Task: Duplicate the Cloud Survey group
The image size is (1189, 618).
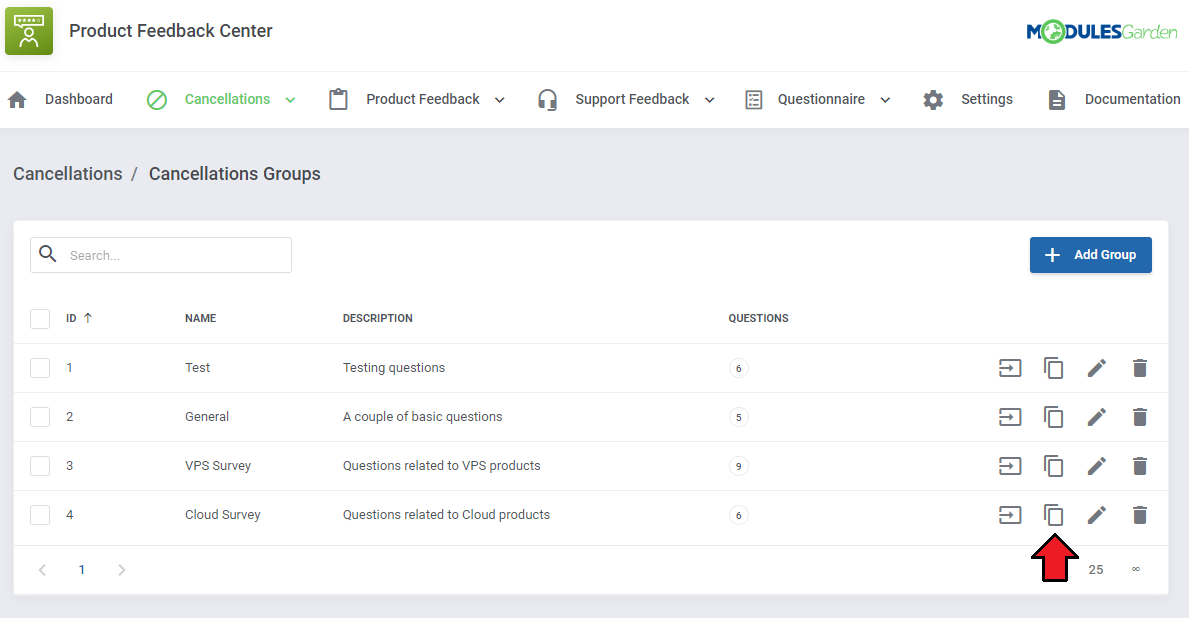Action: (1053, 515)
